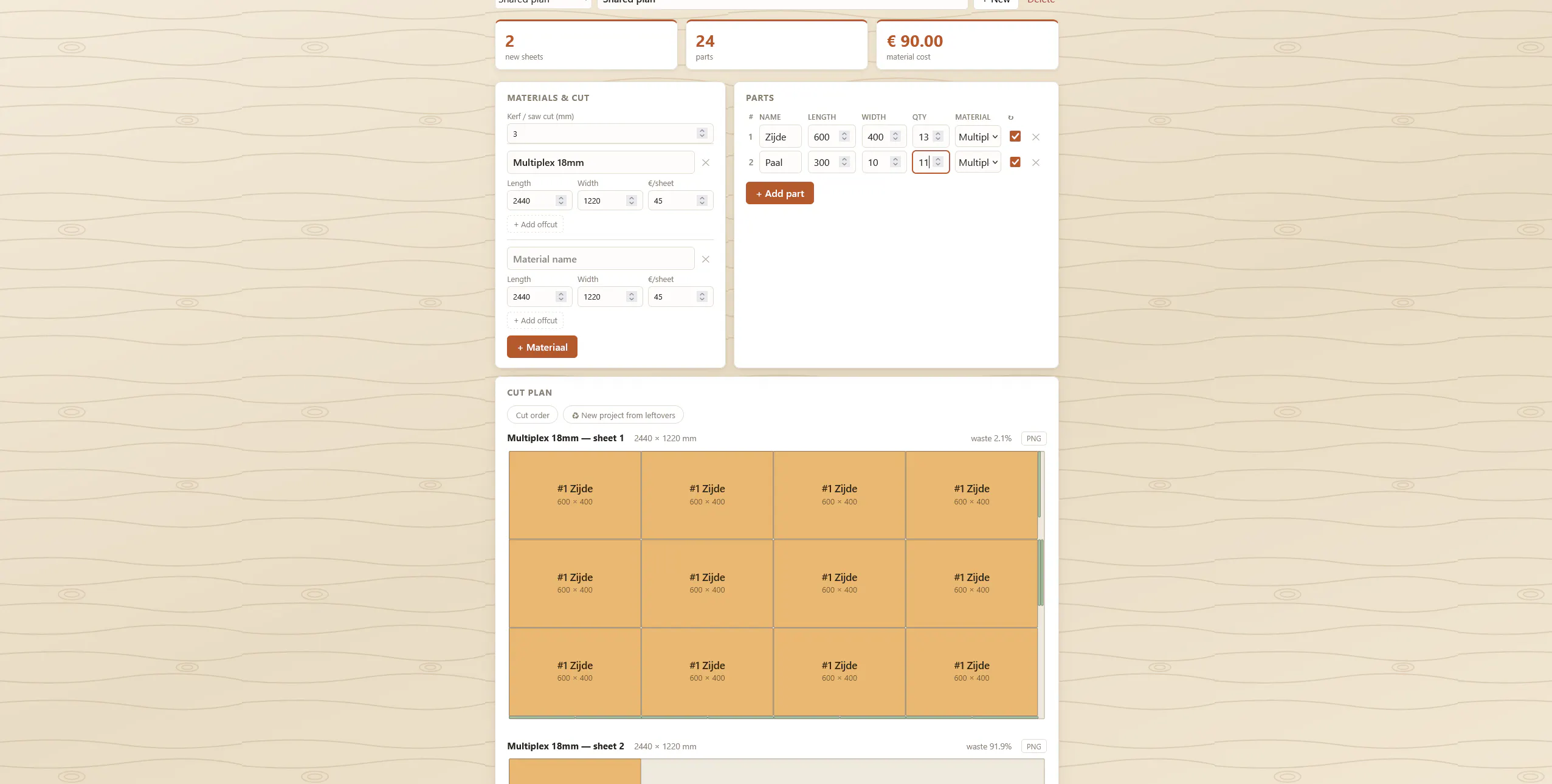Export sheet 1 as PNG
Image resolution: width=1552 pixels, height=784 pixels.
pos(1033,438)
